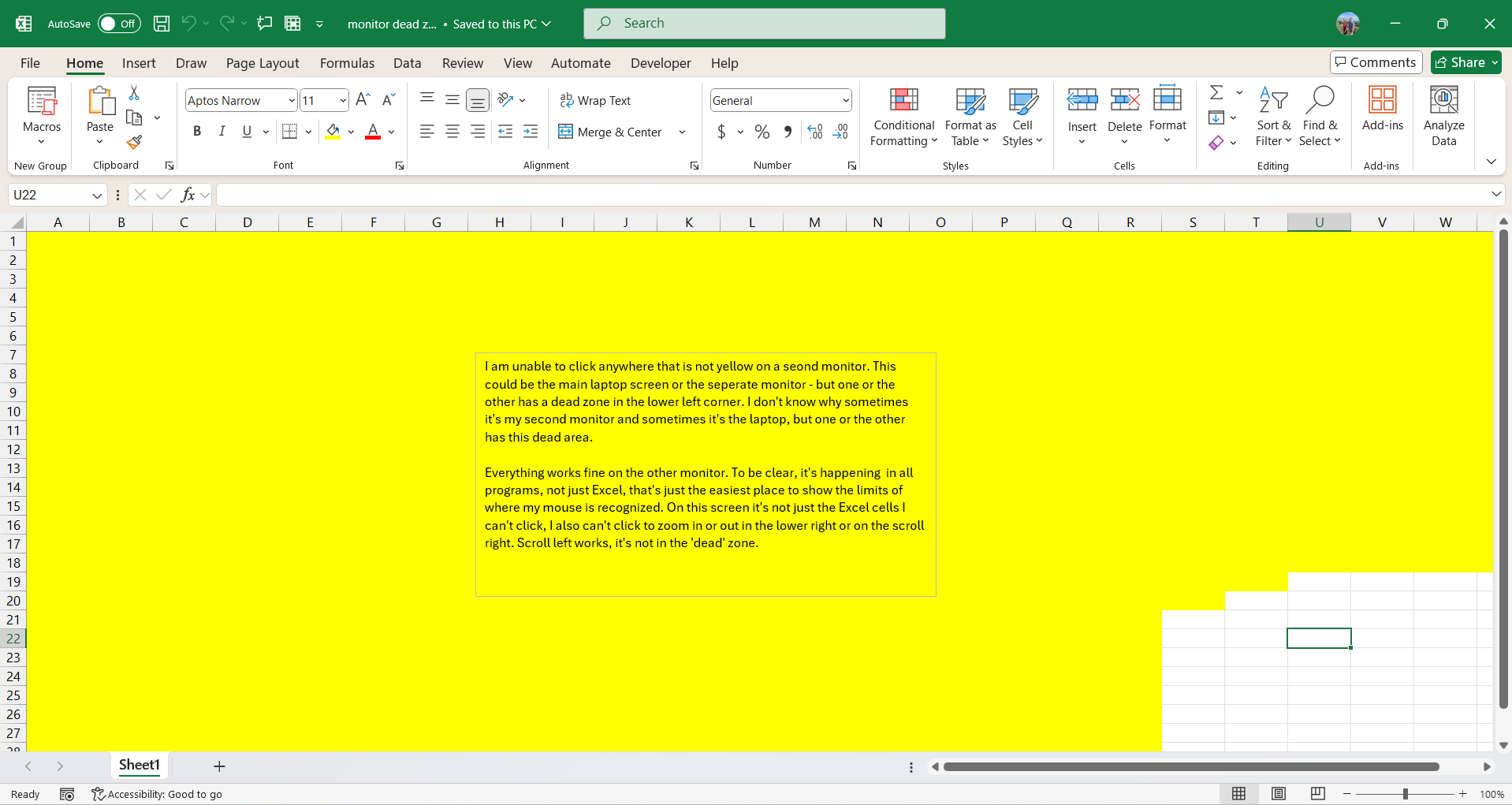The width and height of the screenshot is (1512, 805).
Task: Switch to the Formulas ribbon tab
Action: 347,63
